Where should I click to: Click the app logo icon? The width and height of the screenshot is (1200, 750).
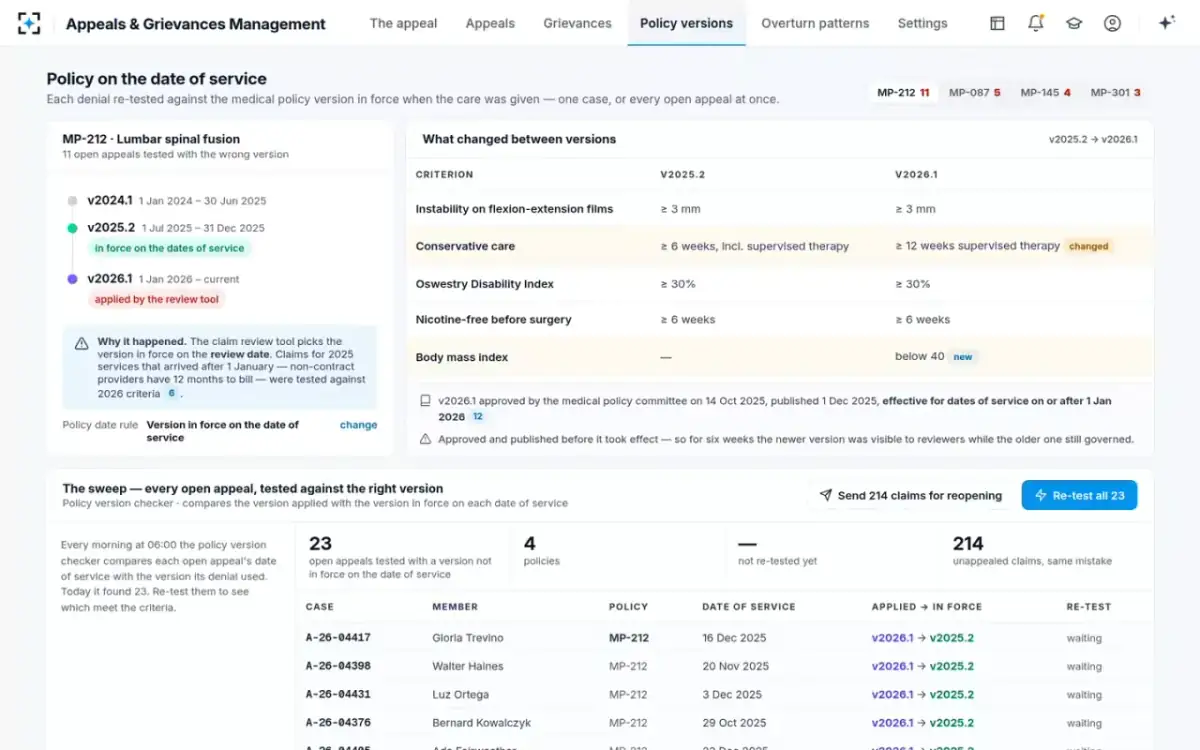(x=30, y=23)
